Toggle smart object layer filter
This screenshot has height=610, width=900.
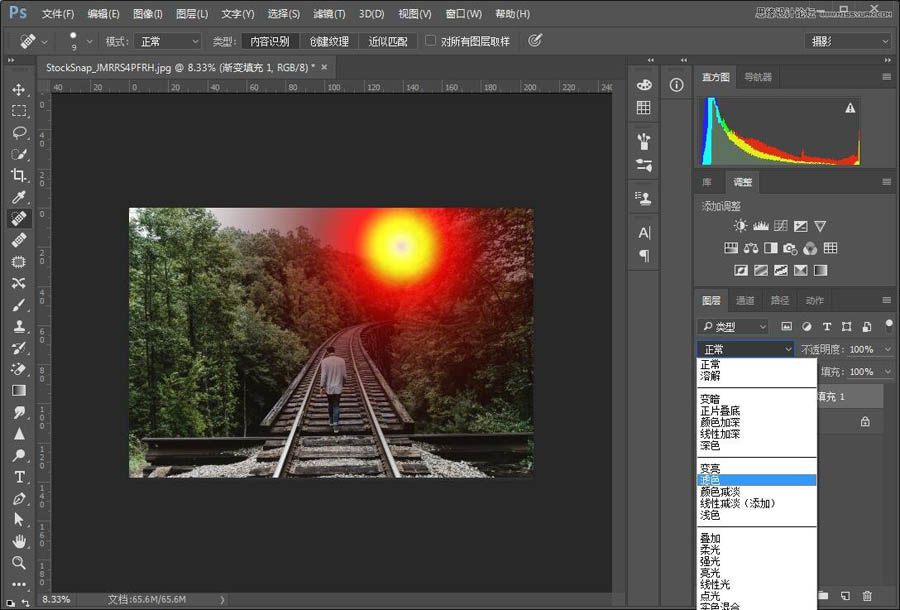[867, 327]
